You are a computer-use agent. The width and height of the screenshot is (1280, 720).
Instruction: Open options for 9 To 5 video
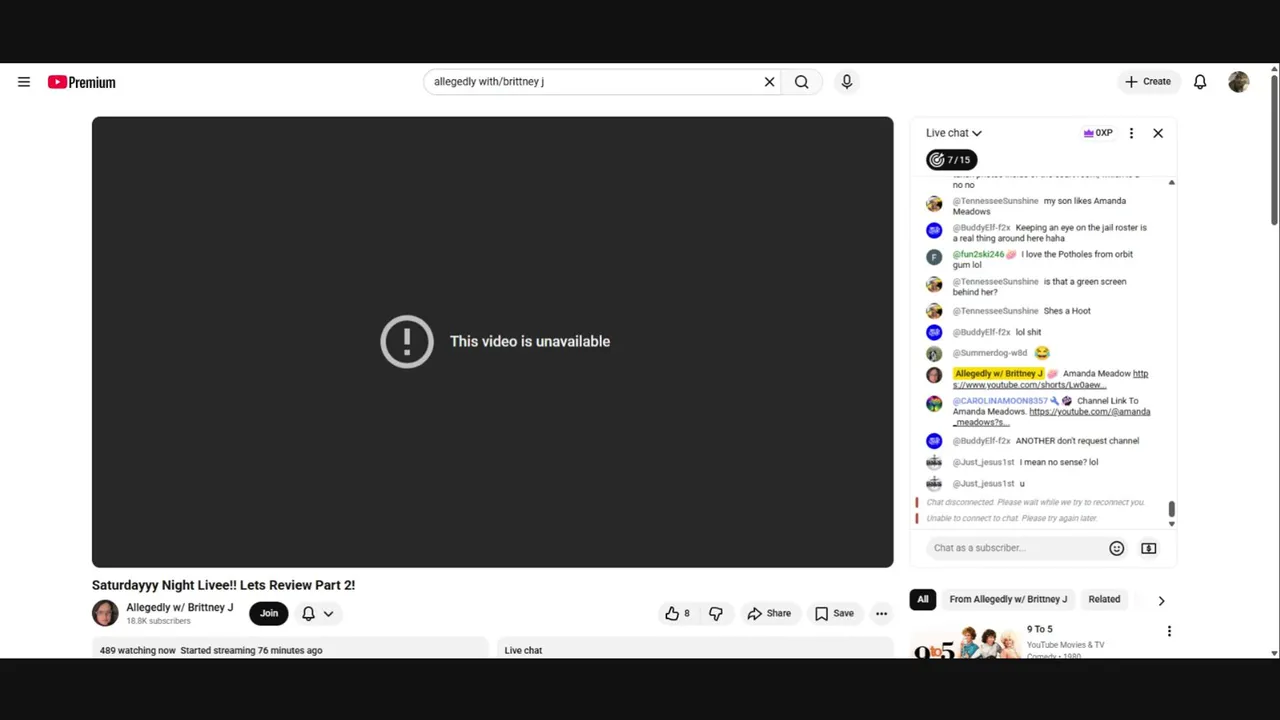1169,631
